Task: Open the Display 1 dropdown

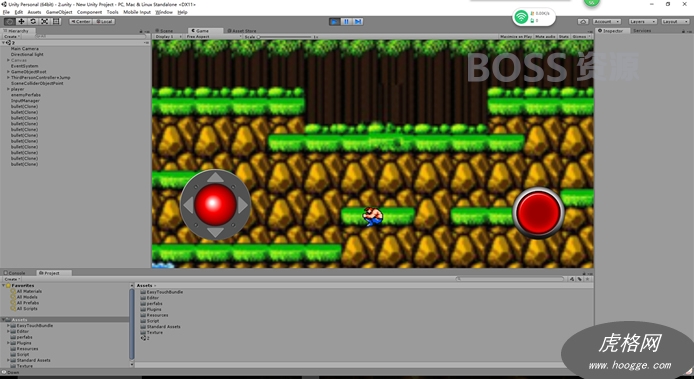Action: (x=168, y=36)
